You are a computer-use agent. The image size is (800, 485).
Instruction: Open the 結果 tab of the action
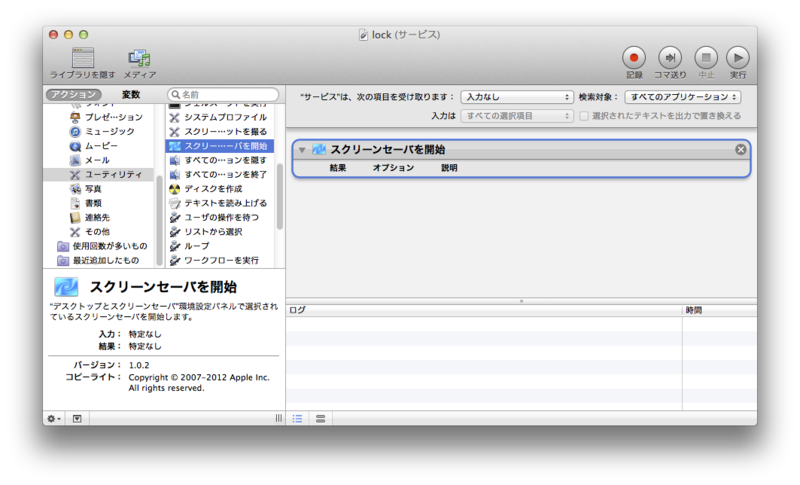pyautogui.click(x=338, y=167)
